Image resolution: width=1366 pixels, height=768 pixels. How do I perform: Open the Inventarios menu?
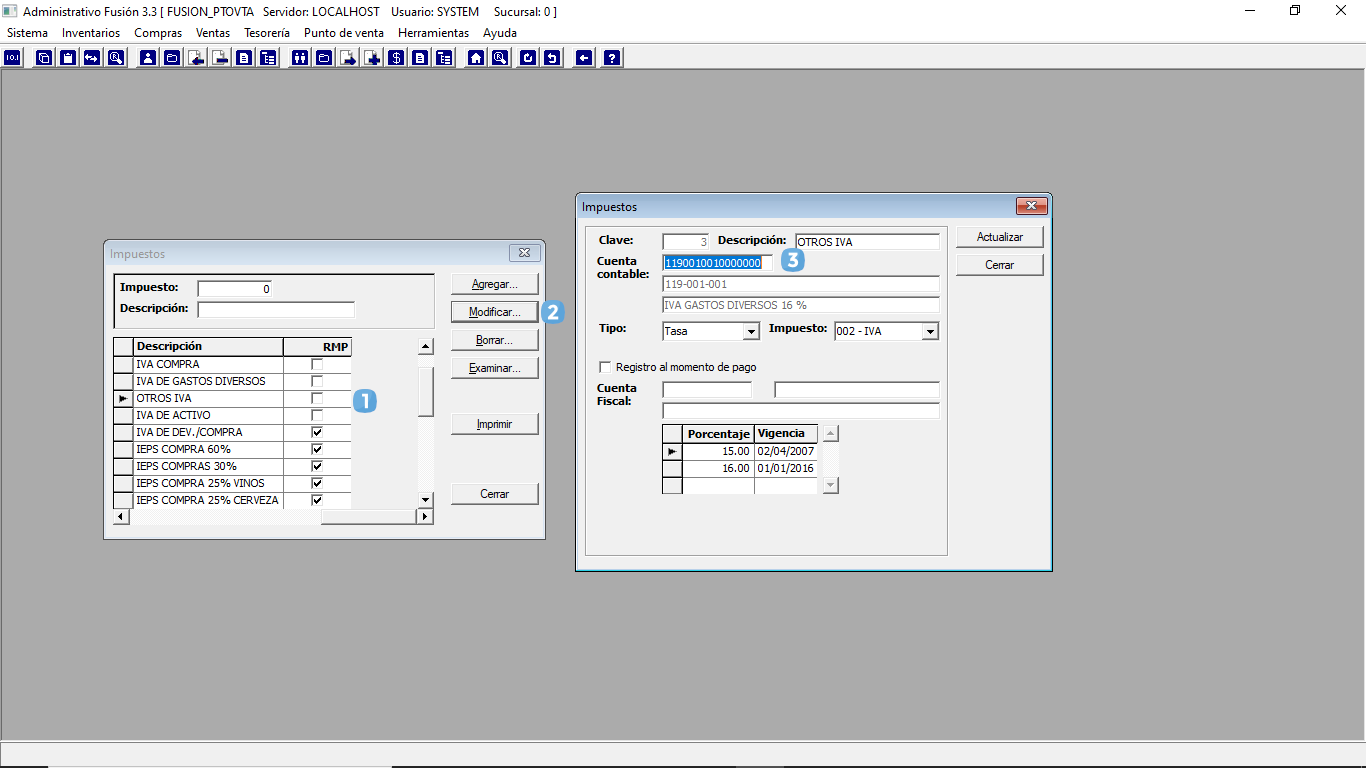click(x=91, y=33)
